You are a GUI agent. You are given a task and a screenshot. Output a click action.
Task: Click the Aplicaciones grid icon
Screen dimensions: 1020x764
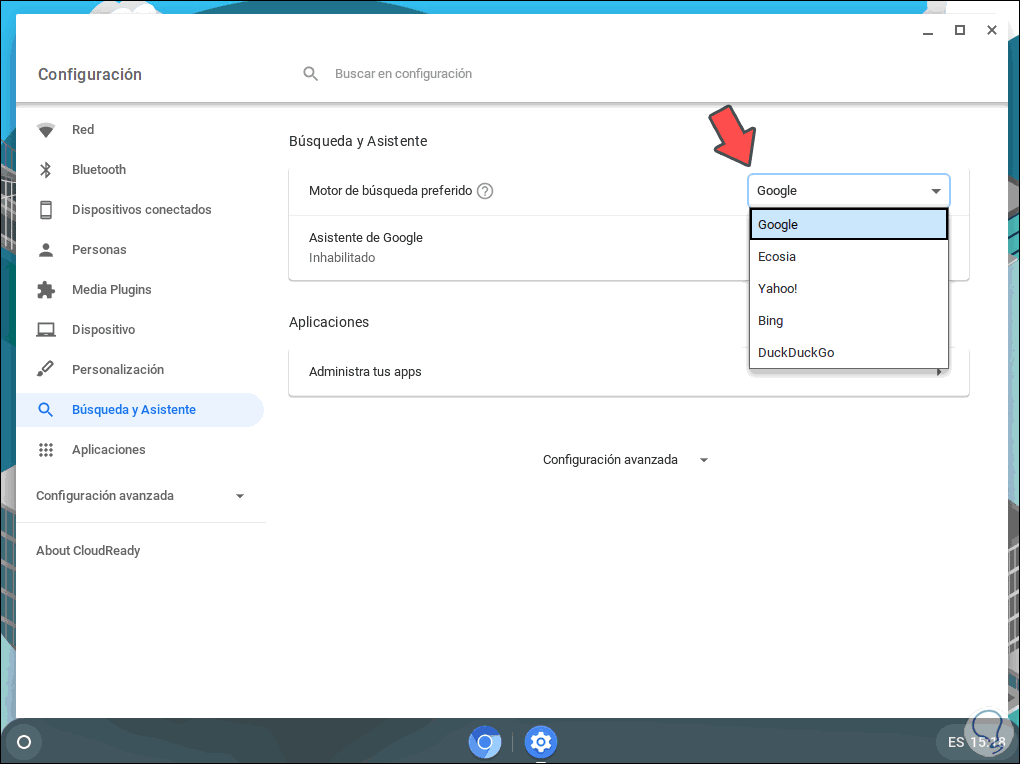(x=46, y=450)
